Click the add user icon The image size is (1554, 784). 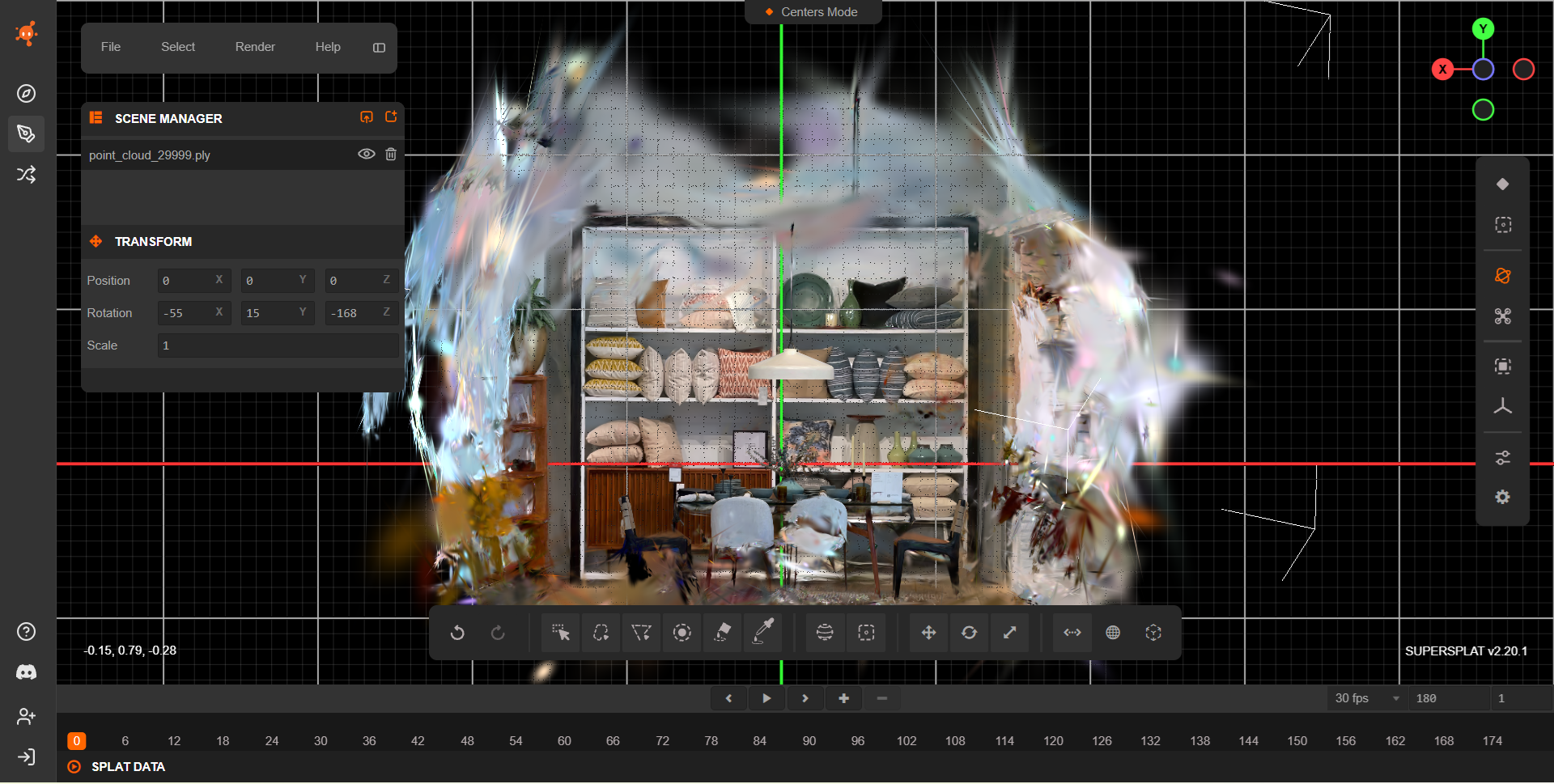click(x=27, y=716)
